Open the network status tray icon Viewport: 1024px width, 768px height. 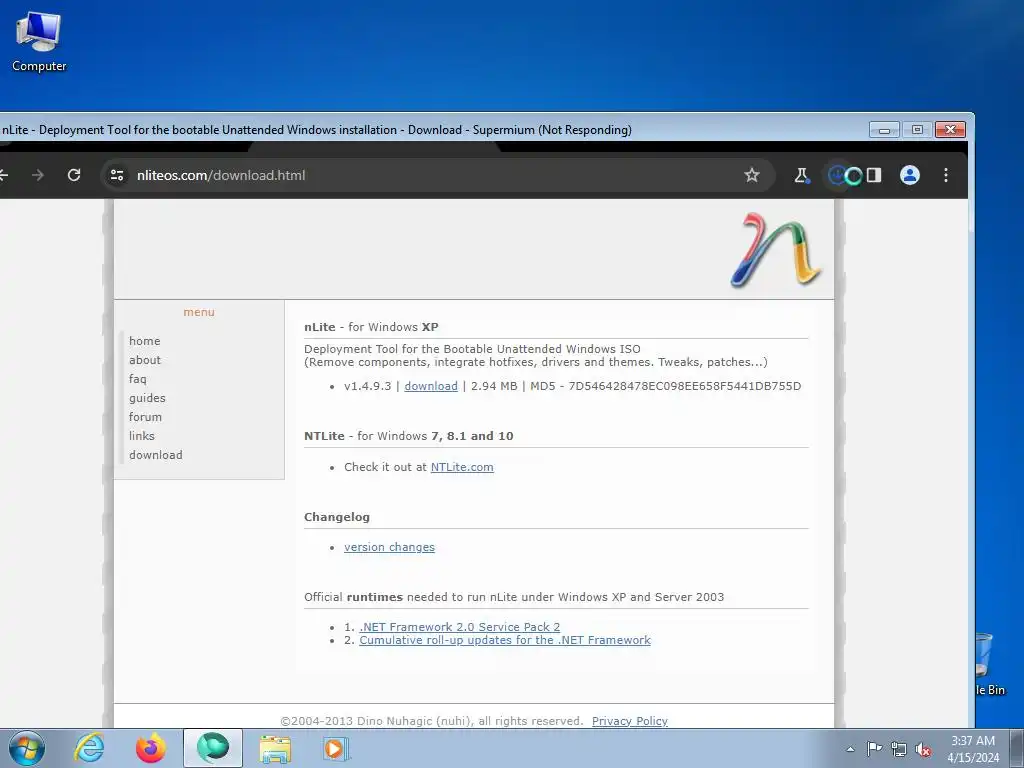[x=899, y=749]
